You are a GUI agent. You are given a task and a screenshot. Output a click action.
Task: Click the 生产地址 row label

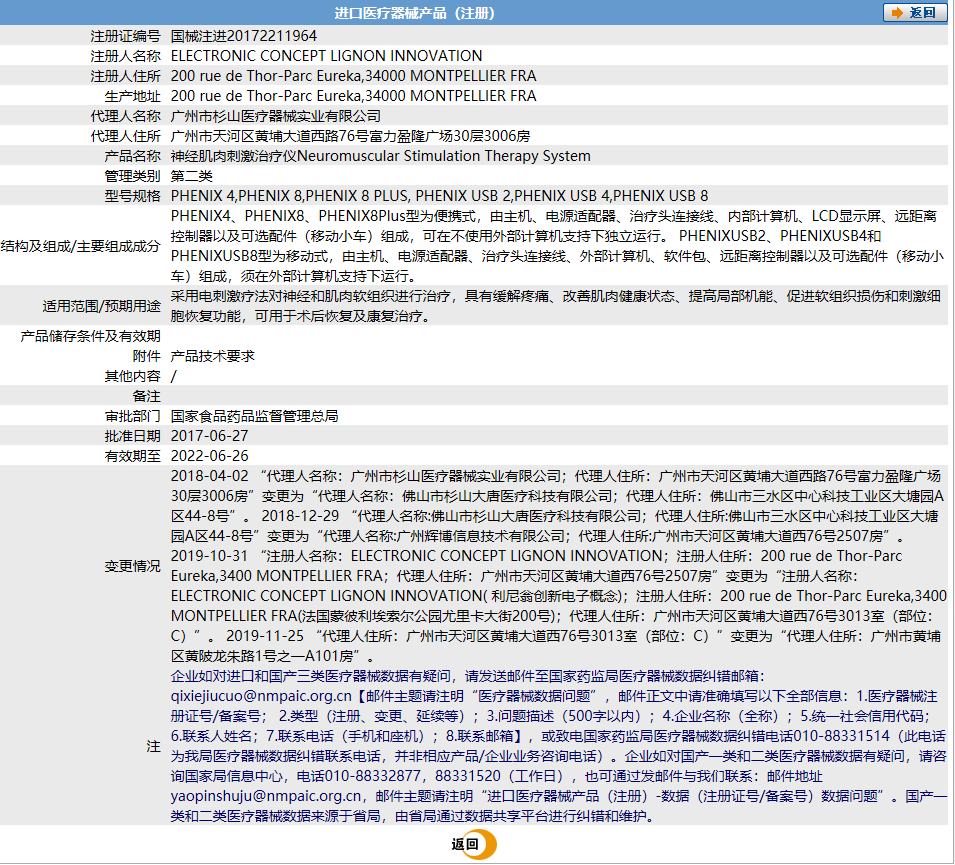(x=132, y=96)
